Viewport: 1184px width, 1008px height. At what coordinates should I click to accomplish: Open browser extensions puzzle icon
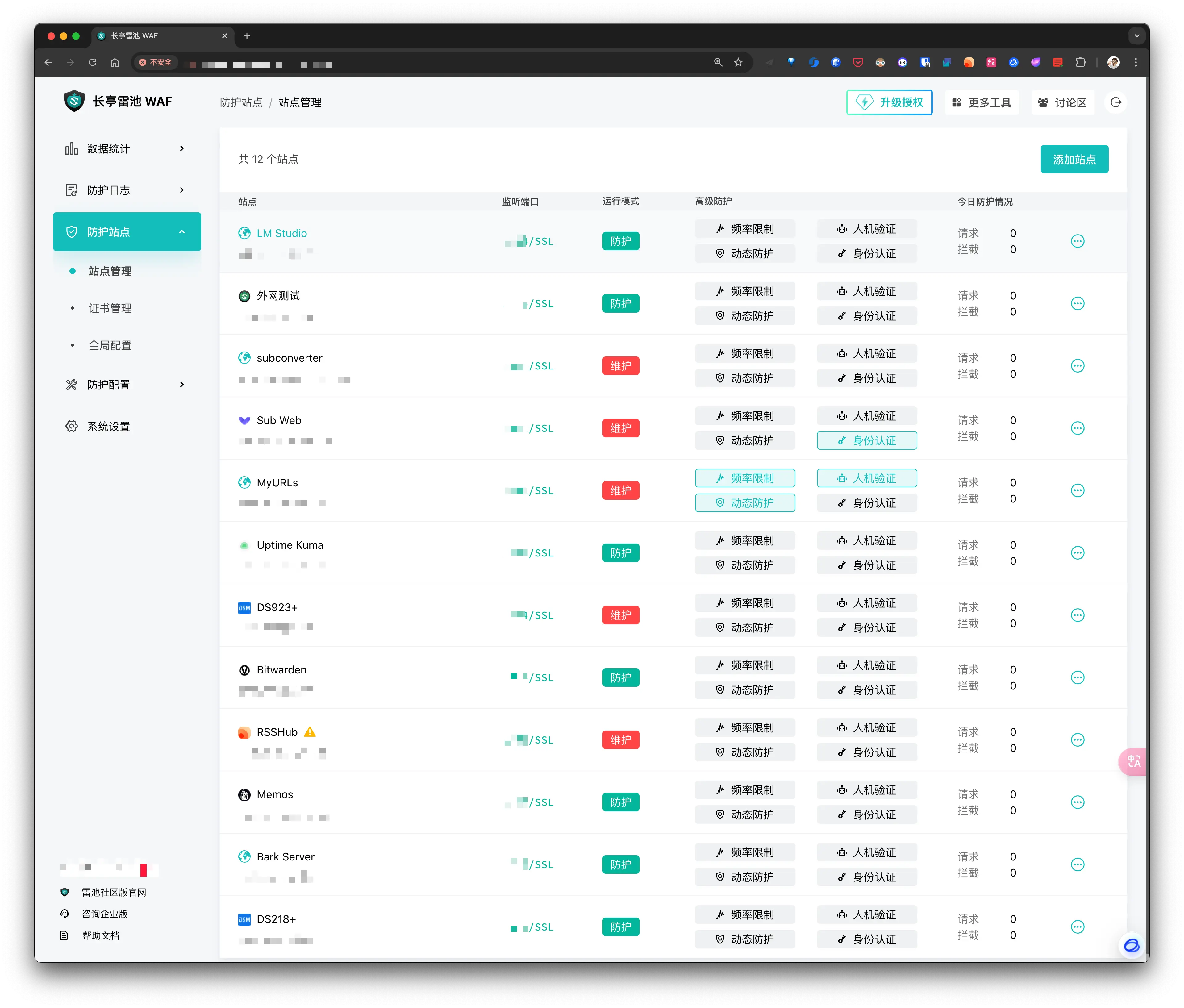click(1080, 62)
